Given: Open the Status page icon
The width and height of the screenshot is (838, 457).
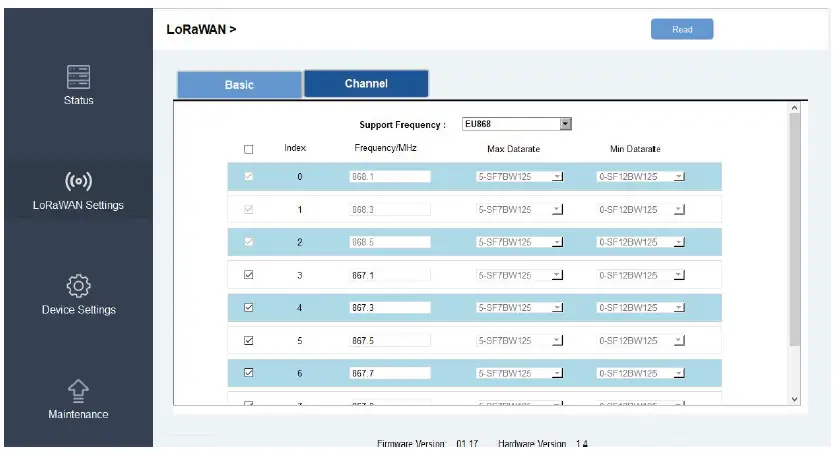Looking at the screenshot, I should coord(79,77).
